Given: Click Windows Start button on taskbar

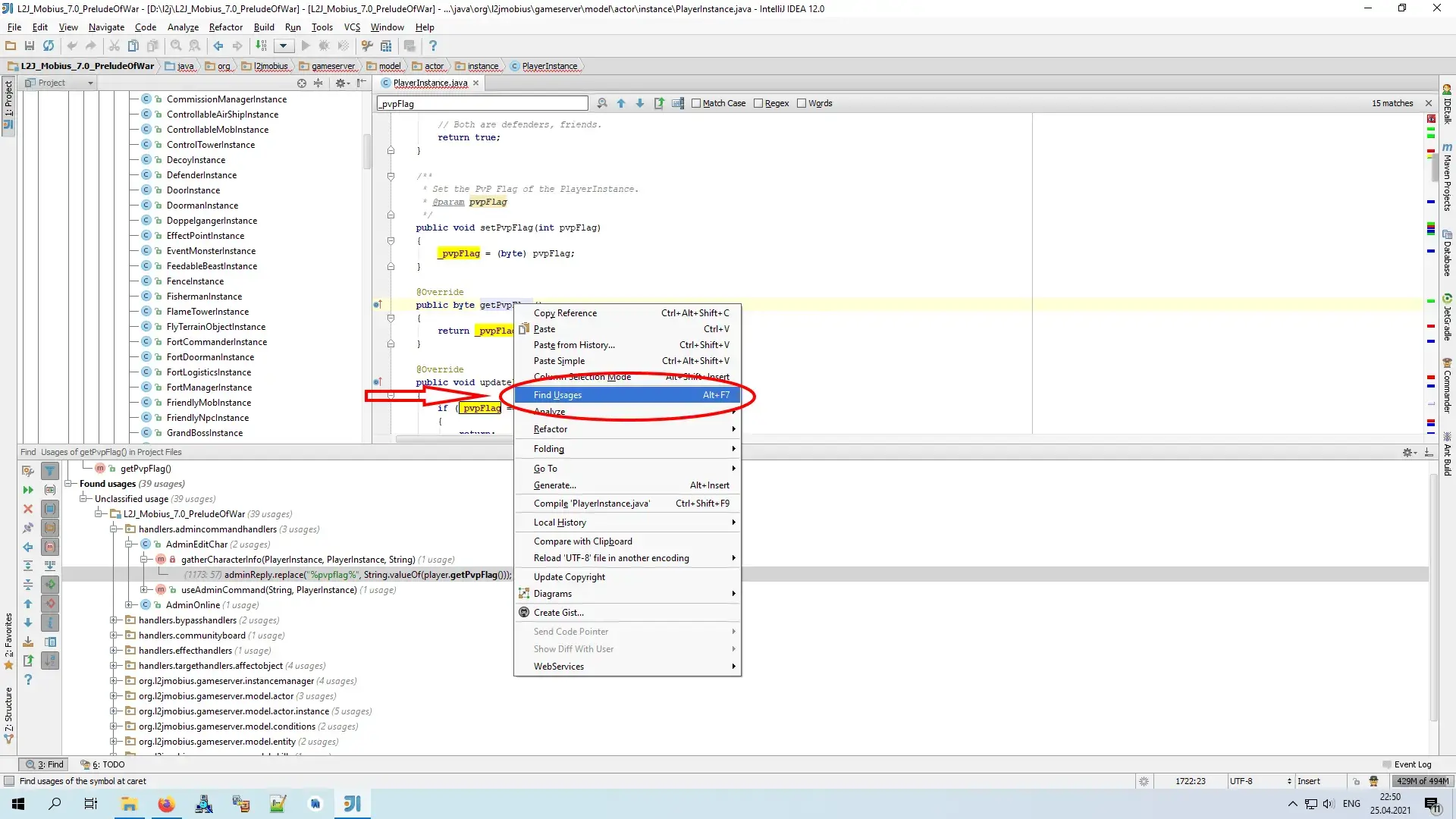Looking at the screenshot, I should pos(18,804).
